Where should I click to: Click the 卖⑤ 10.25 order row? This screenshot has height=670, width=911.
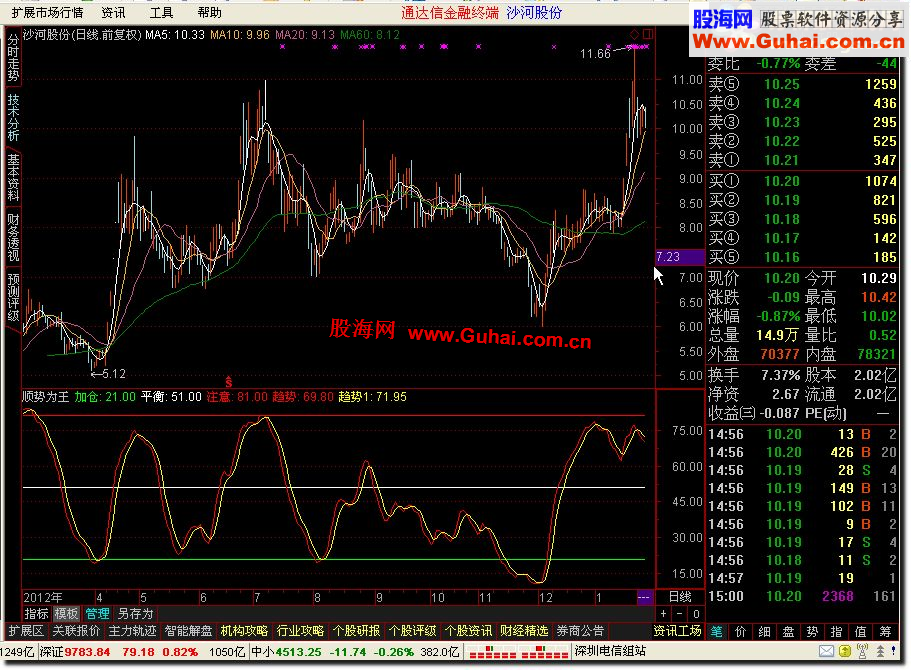coord(802,84)
